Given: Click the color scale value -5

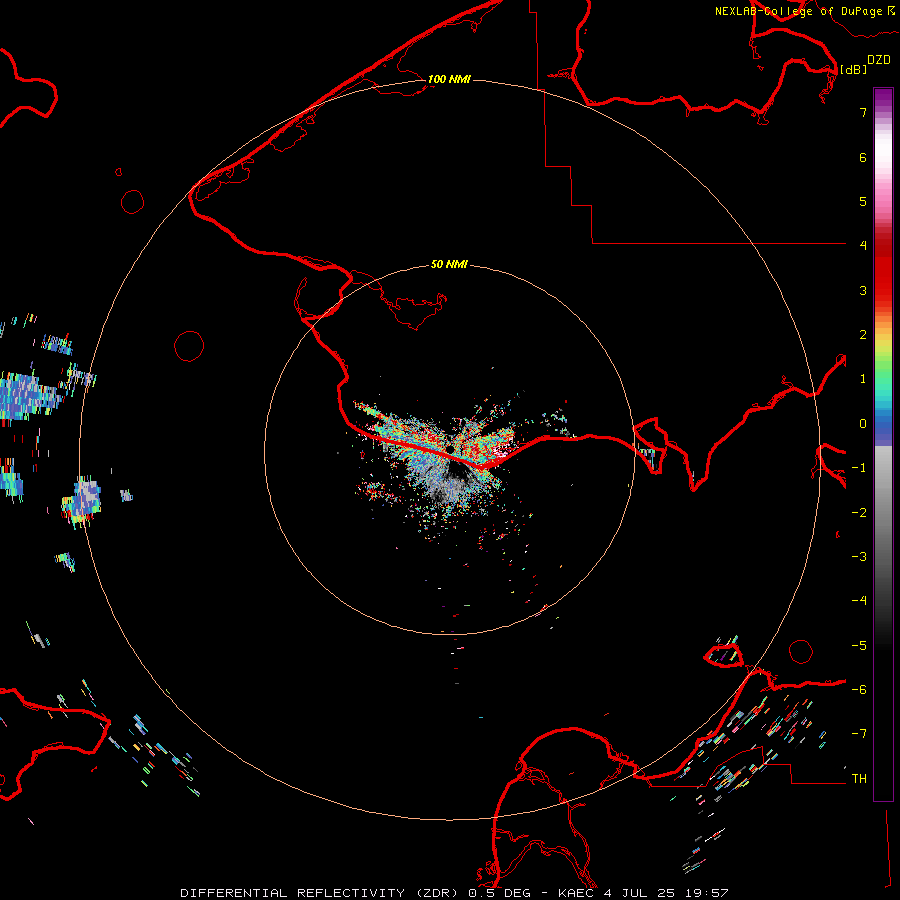Looking at the screenshot, I should click(859, 646).
